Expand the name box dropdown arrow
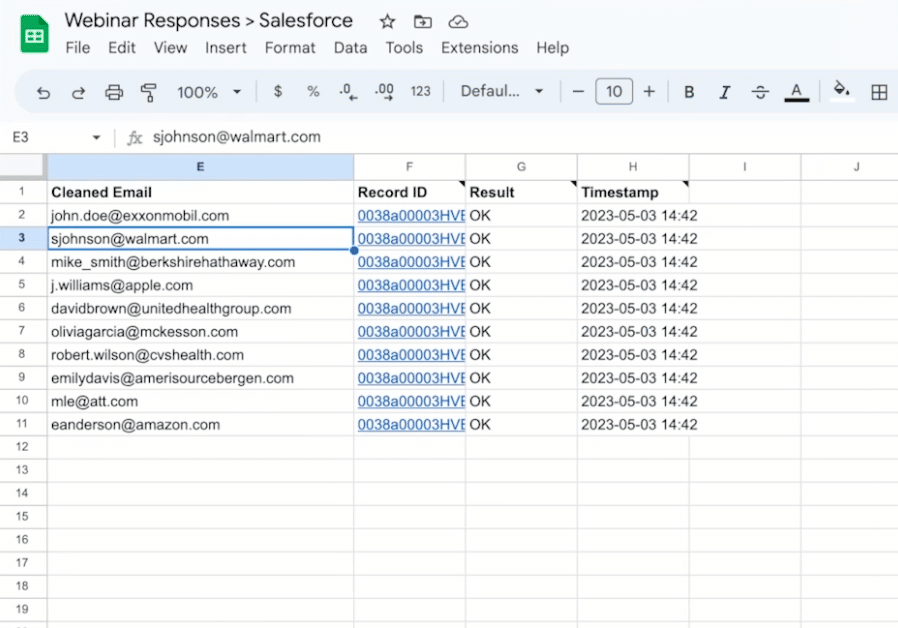The height and width of the screenshot is (628, 898). [x=96, y=137]
